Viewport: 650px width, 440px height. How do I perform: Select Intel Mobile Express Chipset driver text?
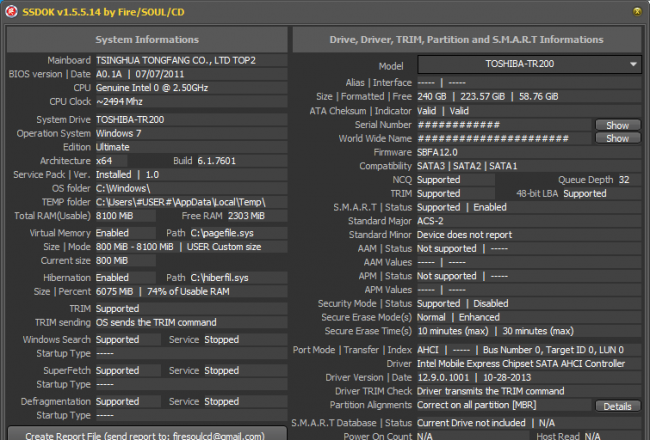point(521,364)
